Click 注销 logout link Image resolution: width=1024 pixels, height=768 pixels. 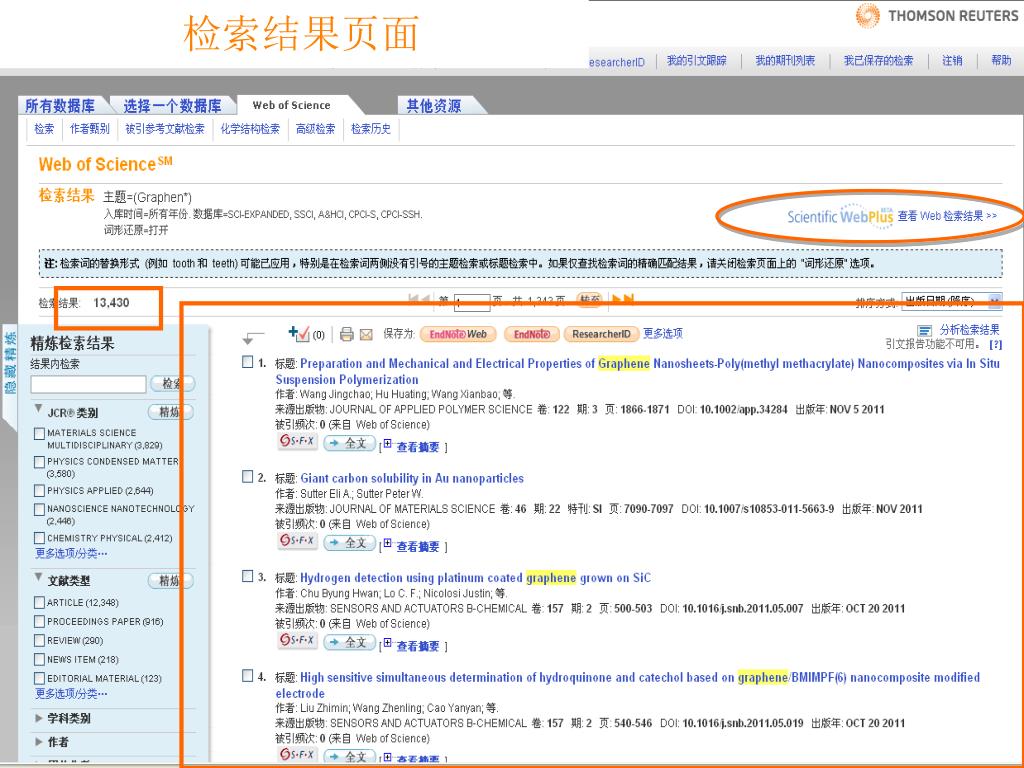point(952,61)
